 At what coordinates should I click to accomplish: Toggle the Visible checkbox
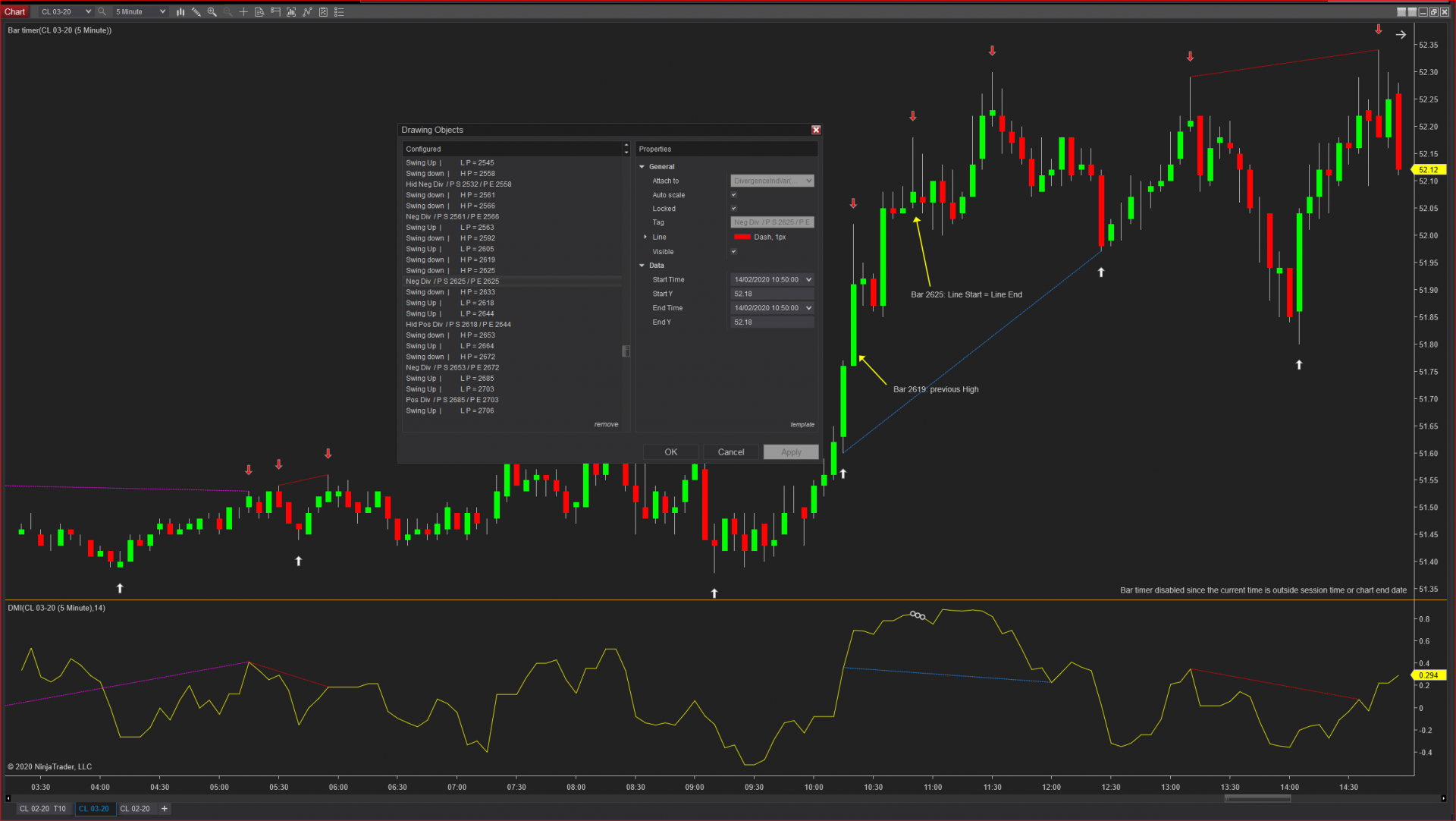[x=733, y=252]
